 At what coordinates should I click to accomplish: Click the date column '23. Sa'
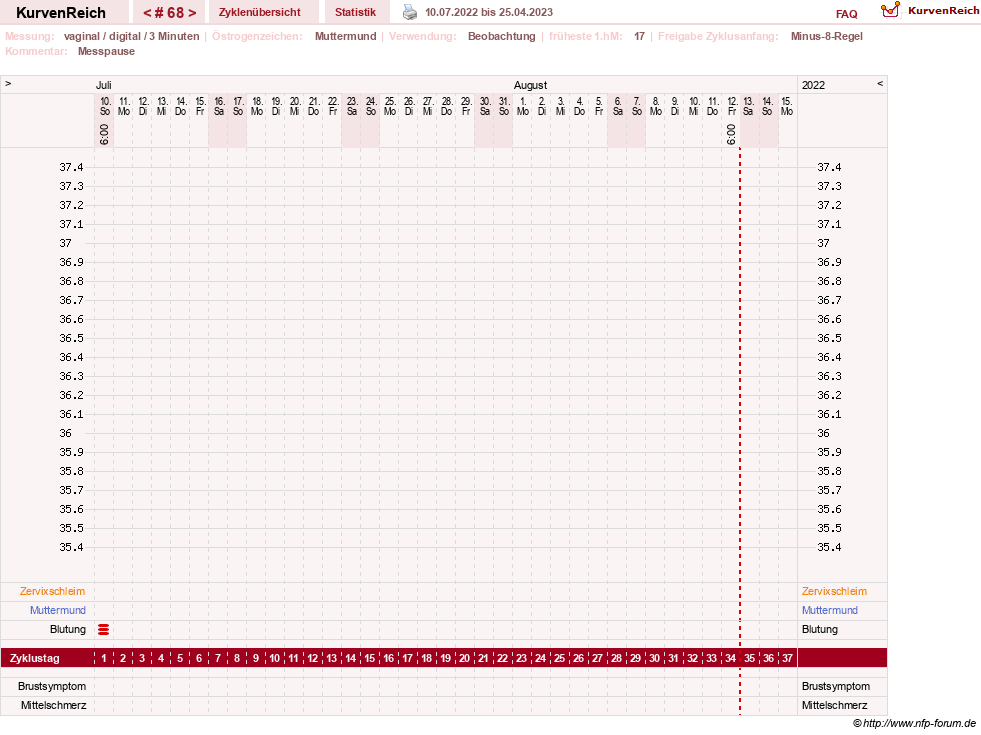(x=352, y=106)
